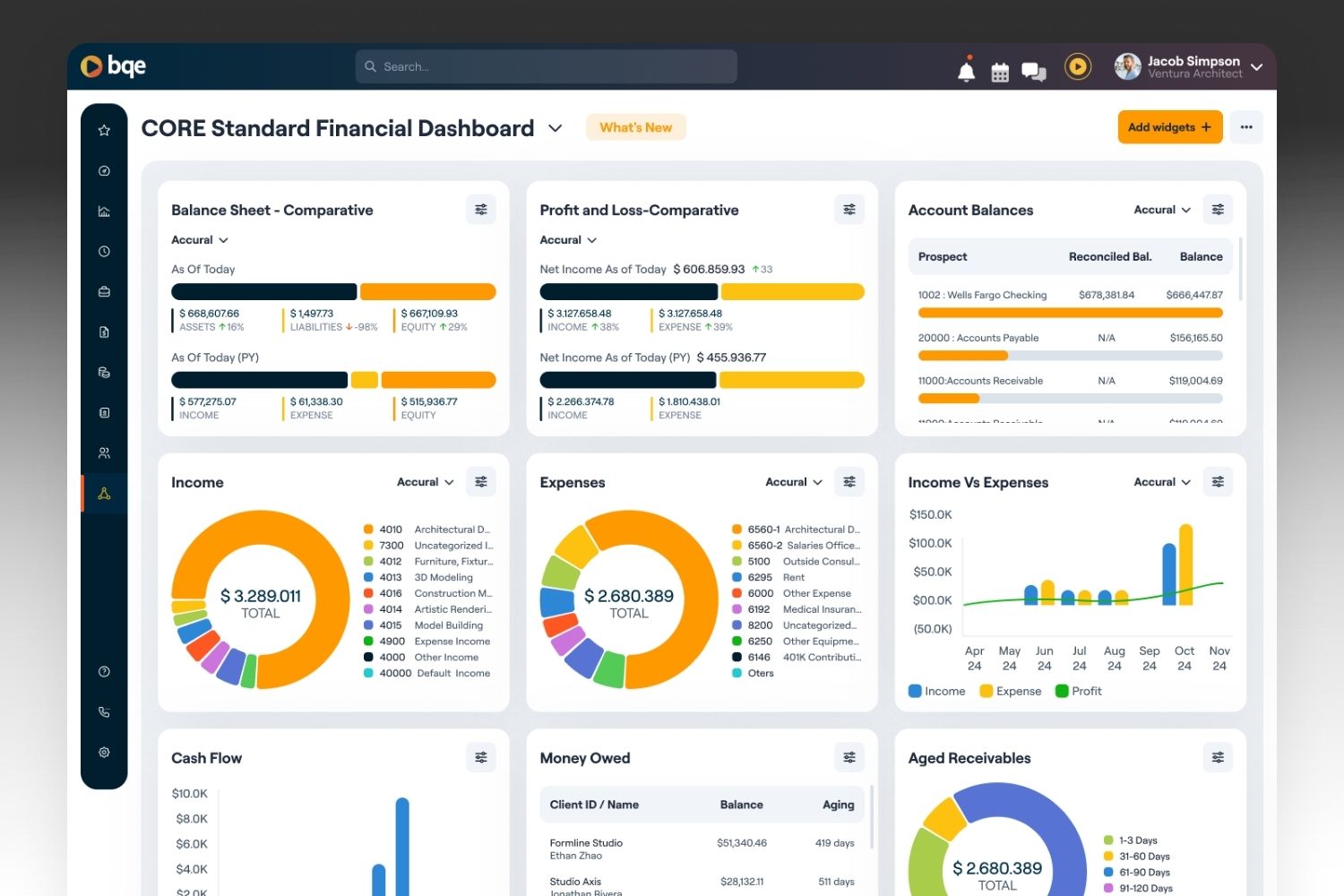Open the star favorites icon in sidebar
Viewport: 1344px width, 896px height.
click(104, 131)
